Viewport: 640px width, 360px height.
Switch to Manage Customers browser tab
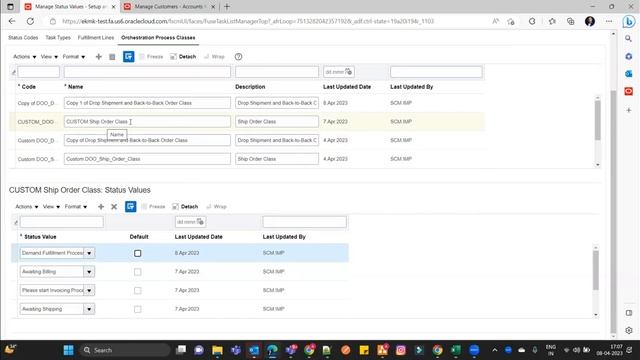click(169, 7)
